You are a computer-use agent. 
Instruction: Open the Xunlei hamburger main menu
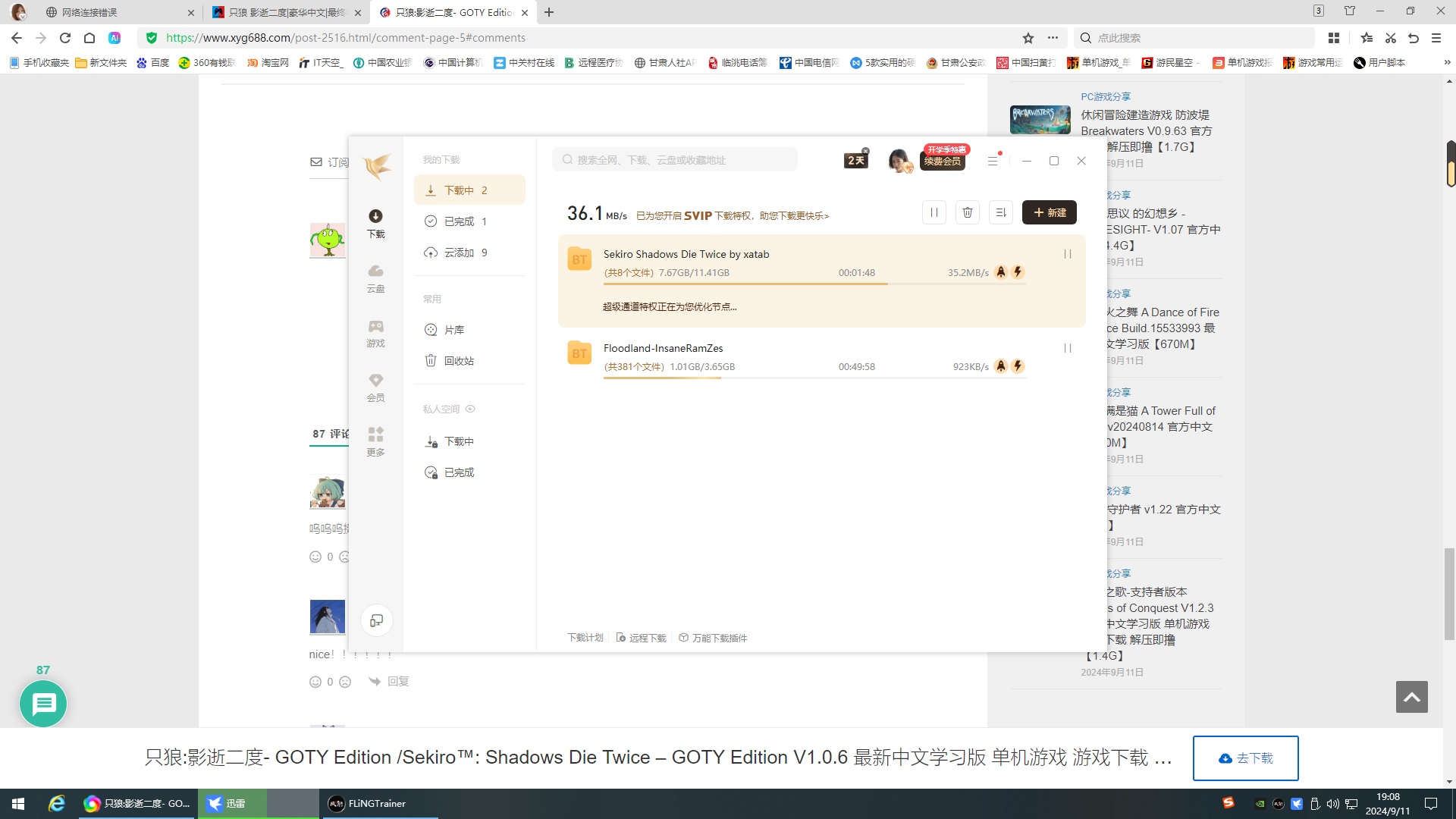click(993, 161)
